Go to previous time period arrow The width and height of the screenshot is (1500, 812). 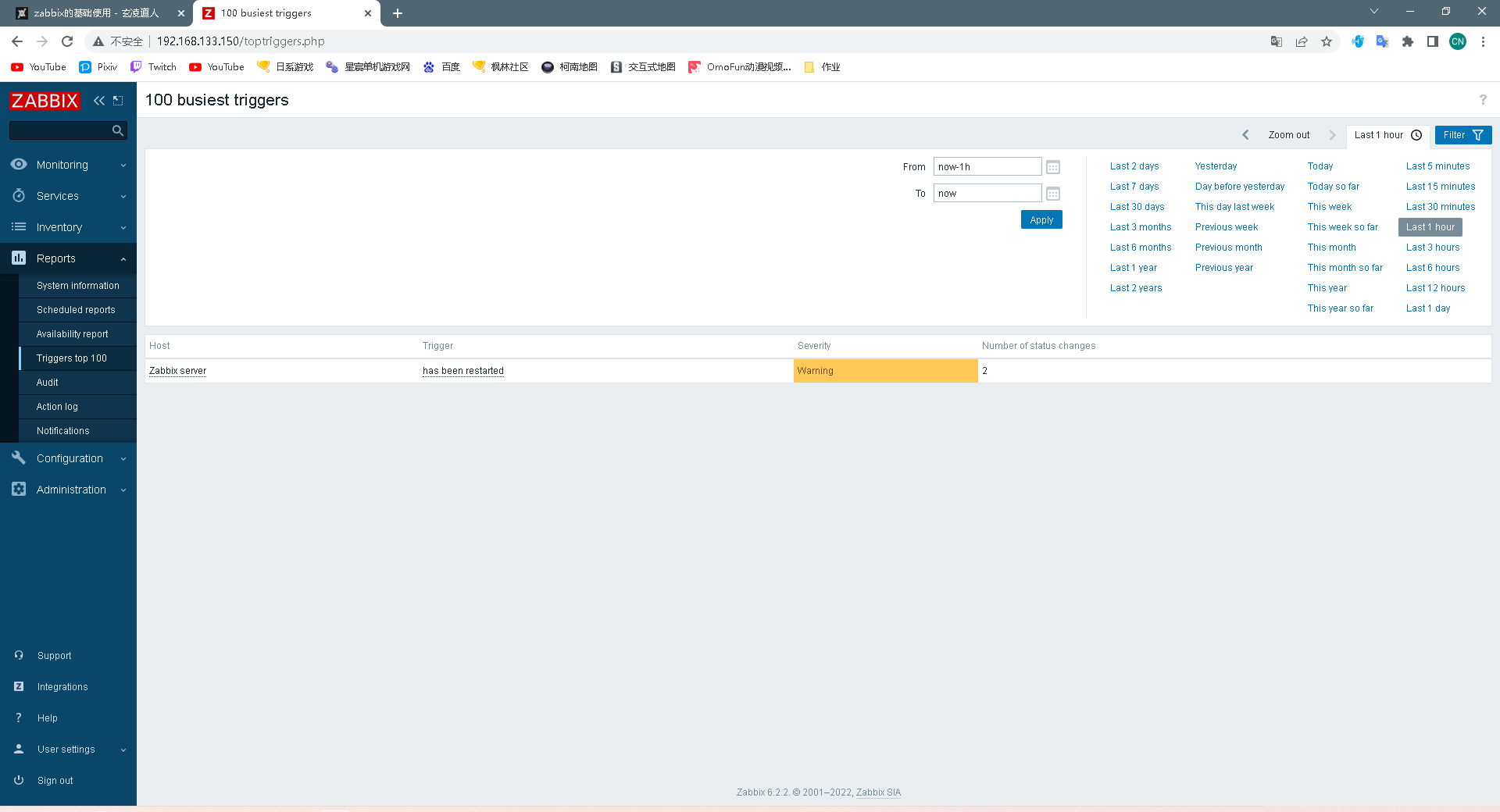pos(1245,135)
